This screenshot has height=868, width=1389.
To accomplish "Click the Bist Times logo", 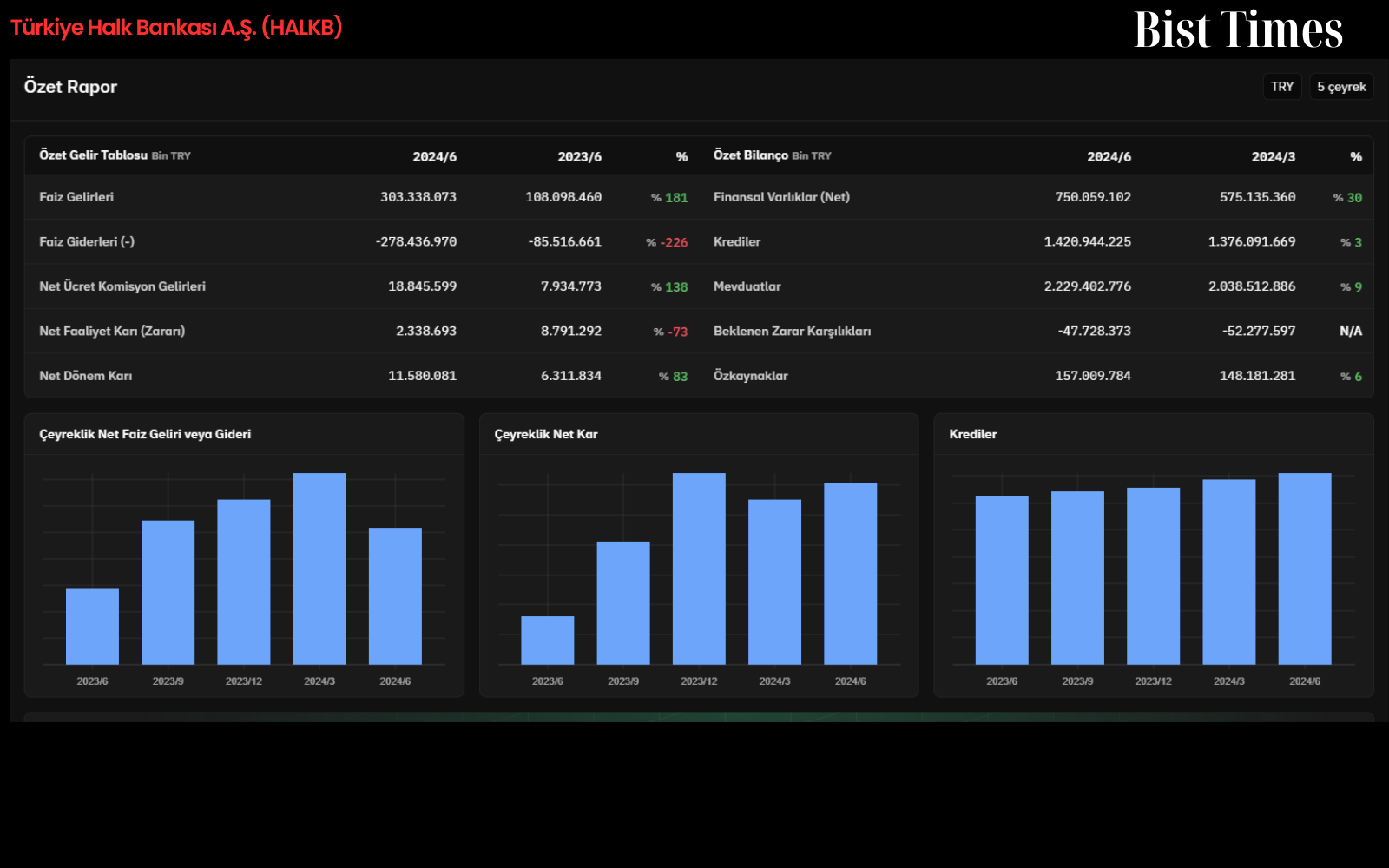I will [1238, 30].
